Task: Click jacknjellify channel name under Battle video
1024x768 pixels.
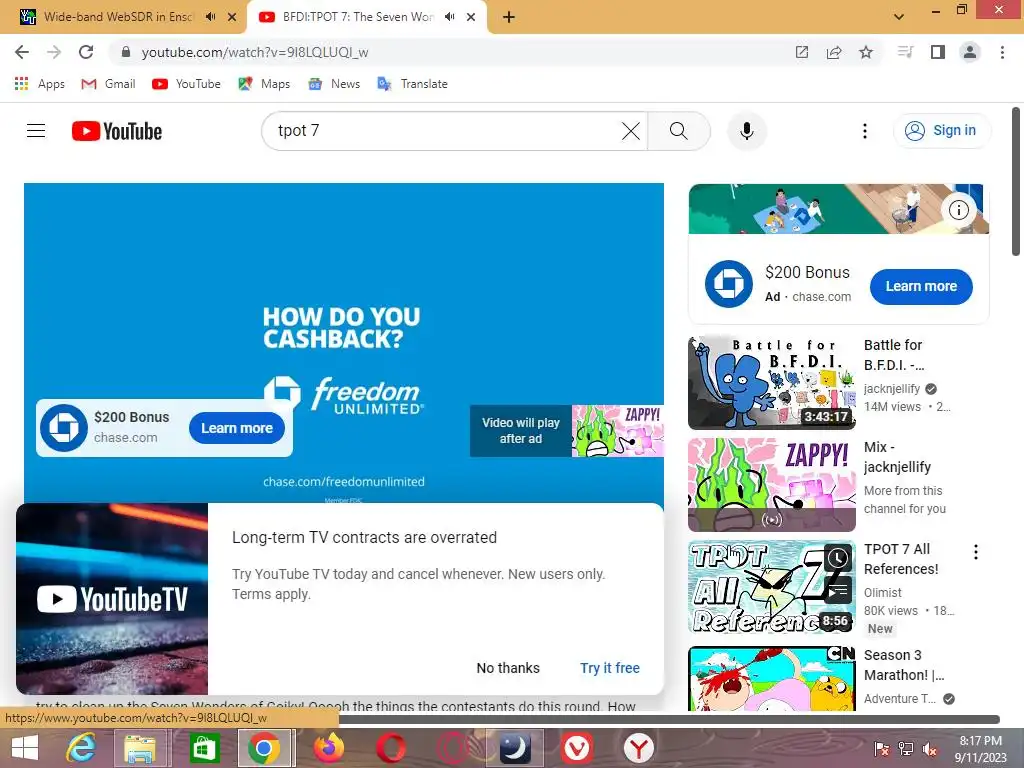Action: point(891,389)
